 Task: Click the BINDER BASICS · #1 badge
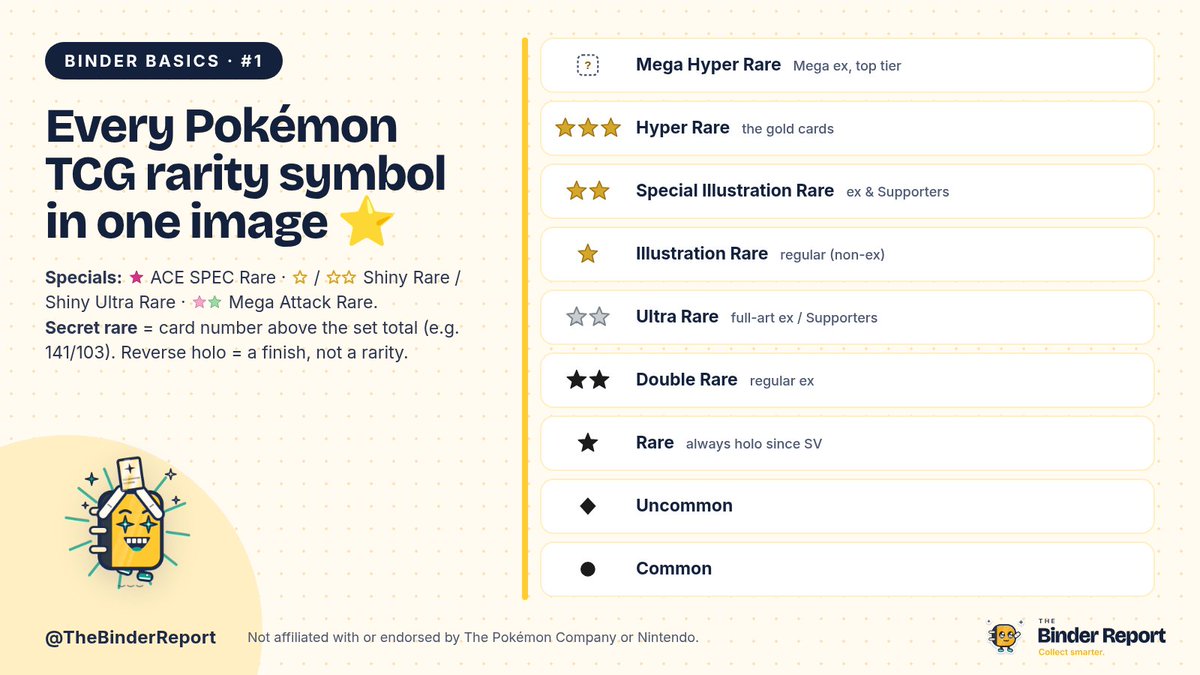pos(164,61)
